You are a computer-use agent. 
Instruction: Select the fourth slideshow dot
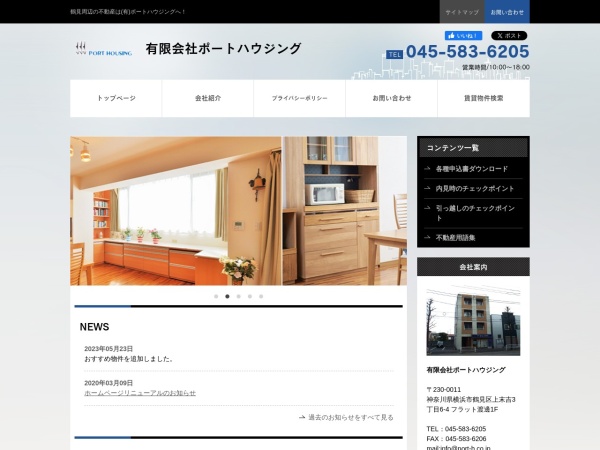pyautogui.click(x=249, y=296)
